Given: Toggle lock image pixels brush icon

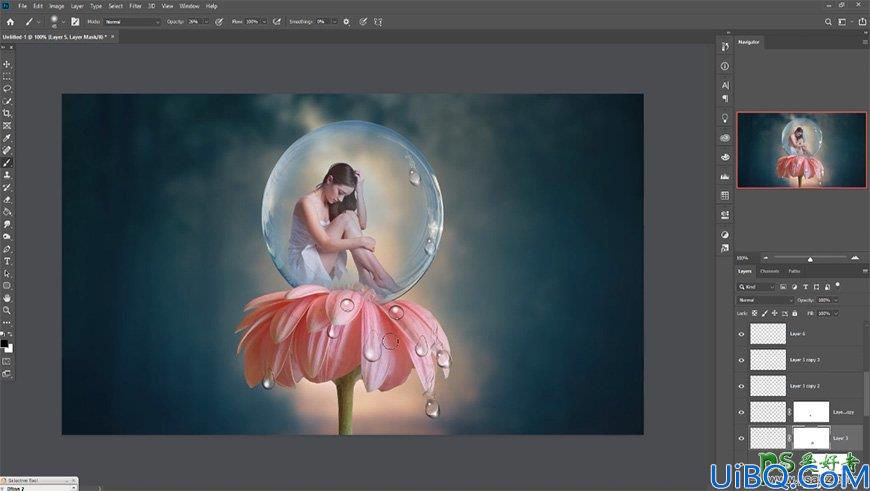Looking at the screenshot, I should pyautogui.click(x=765, y=313).
